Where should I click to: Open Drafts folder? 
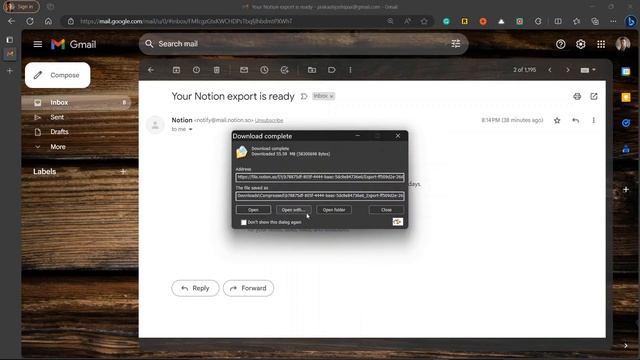[59, 132]
